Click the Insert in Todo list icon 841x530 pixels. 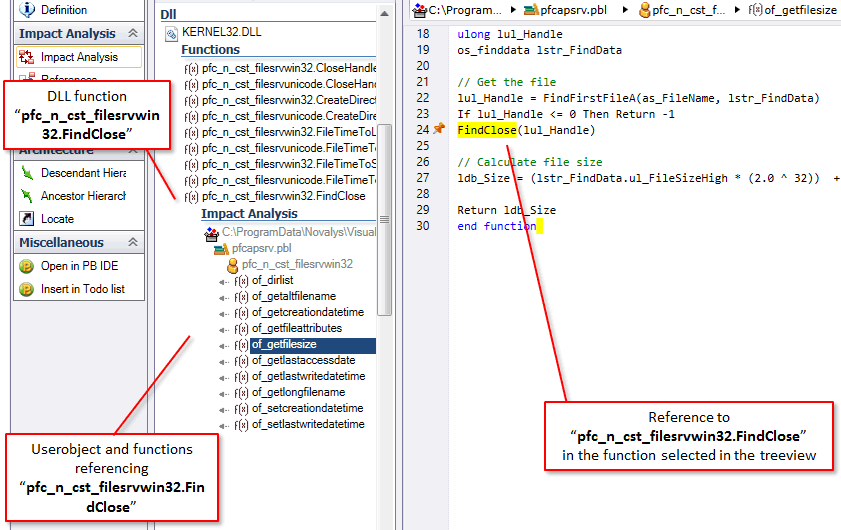(x=28, y=289)
